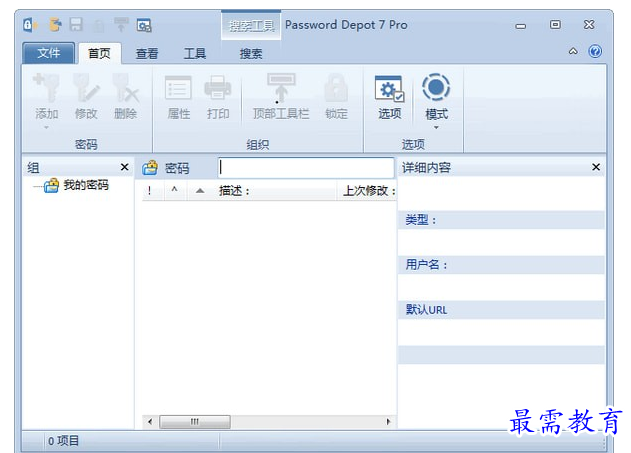Viewport: 631px width, 453px height.
Task: Click the 顶部工具栏 (Top toolbar) button
Action: pos(281,97)
